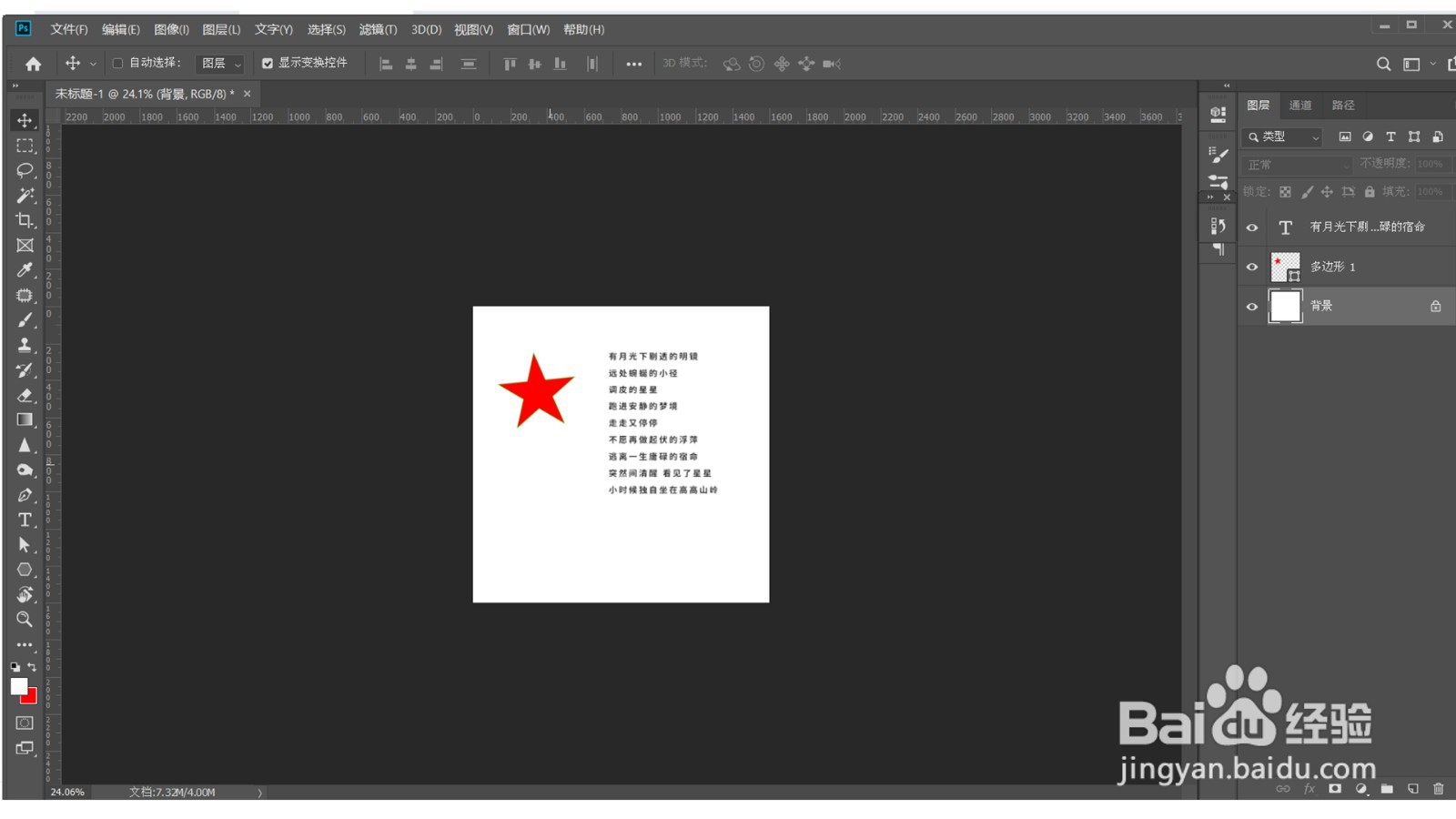Viewport: 1456px width, 819px height.
Task: Select the Clone Stamp tool
Action: point(25,345)
